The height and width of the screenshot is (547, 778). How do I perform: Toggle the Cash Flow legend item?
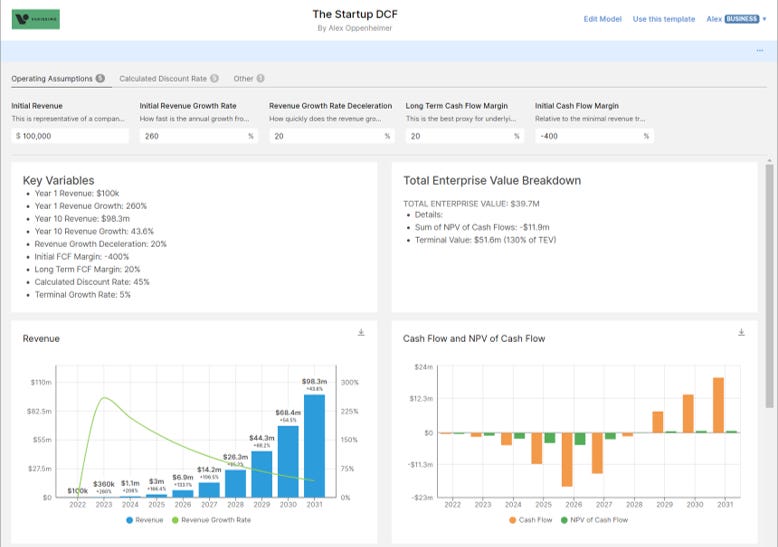pyautogui.click(x=530, y=520)
